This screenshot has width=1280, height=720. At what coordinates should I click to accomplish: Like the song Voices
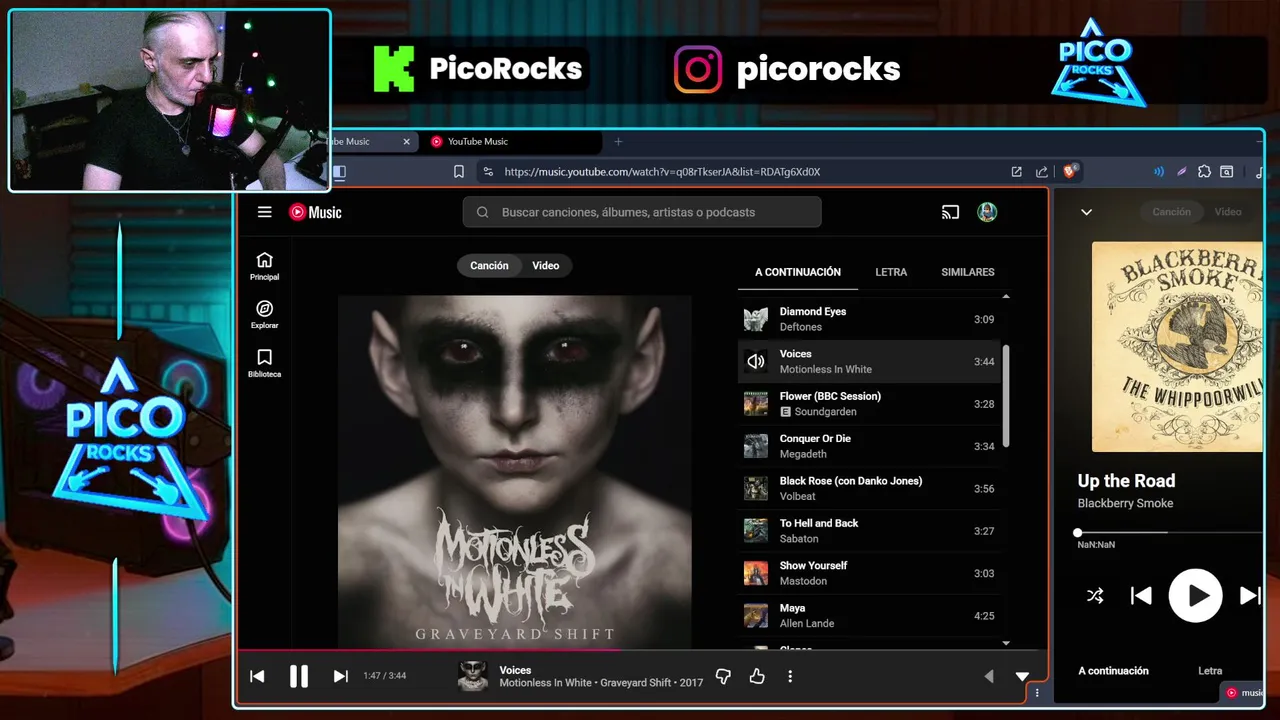click(757, 677)
